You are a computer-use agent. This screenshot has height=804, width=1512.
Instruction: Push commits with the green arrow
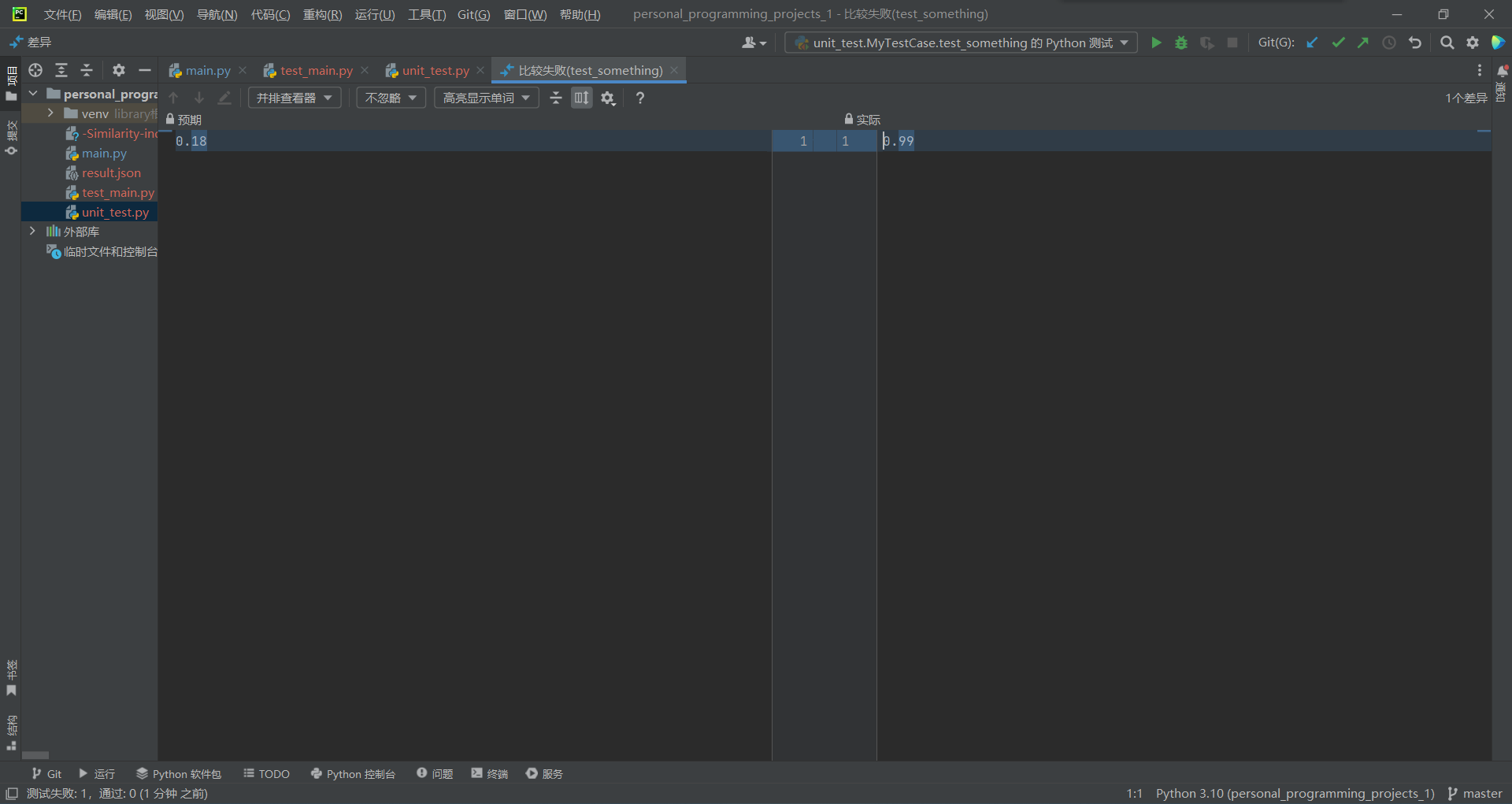click(x=1363, y=43)
